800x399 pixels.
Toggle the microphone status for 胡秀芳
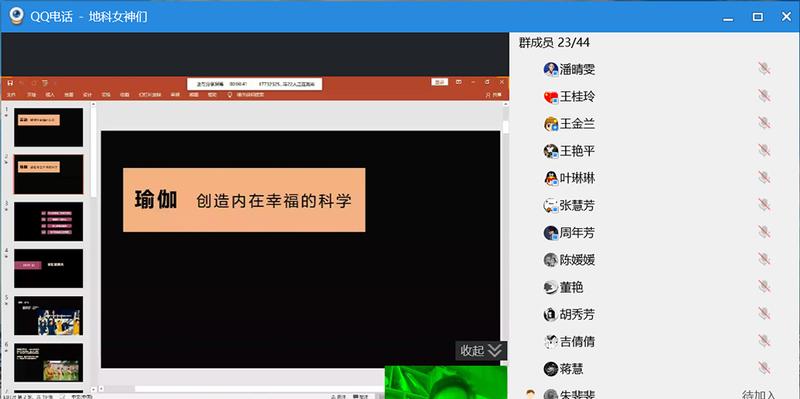point(764,314)
